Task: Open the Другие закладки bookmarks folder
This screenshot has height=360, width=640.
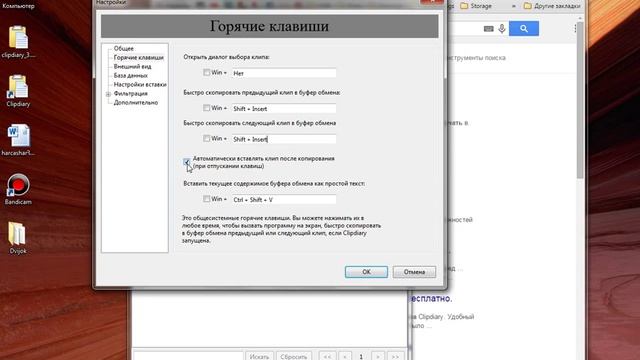Action: tap(552, 6)
